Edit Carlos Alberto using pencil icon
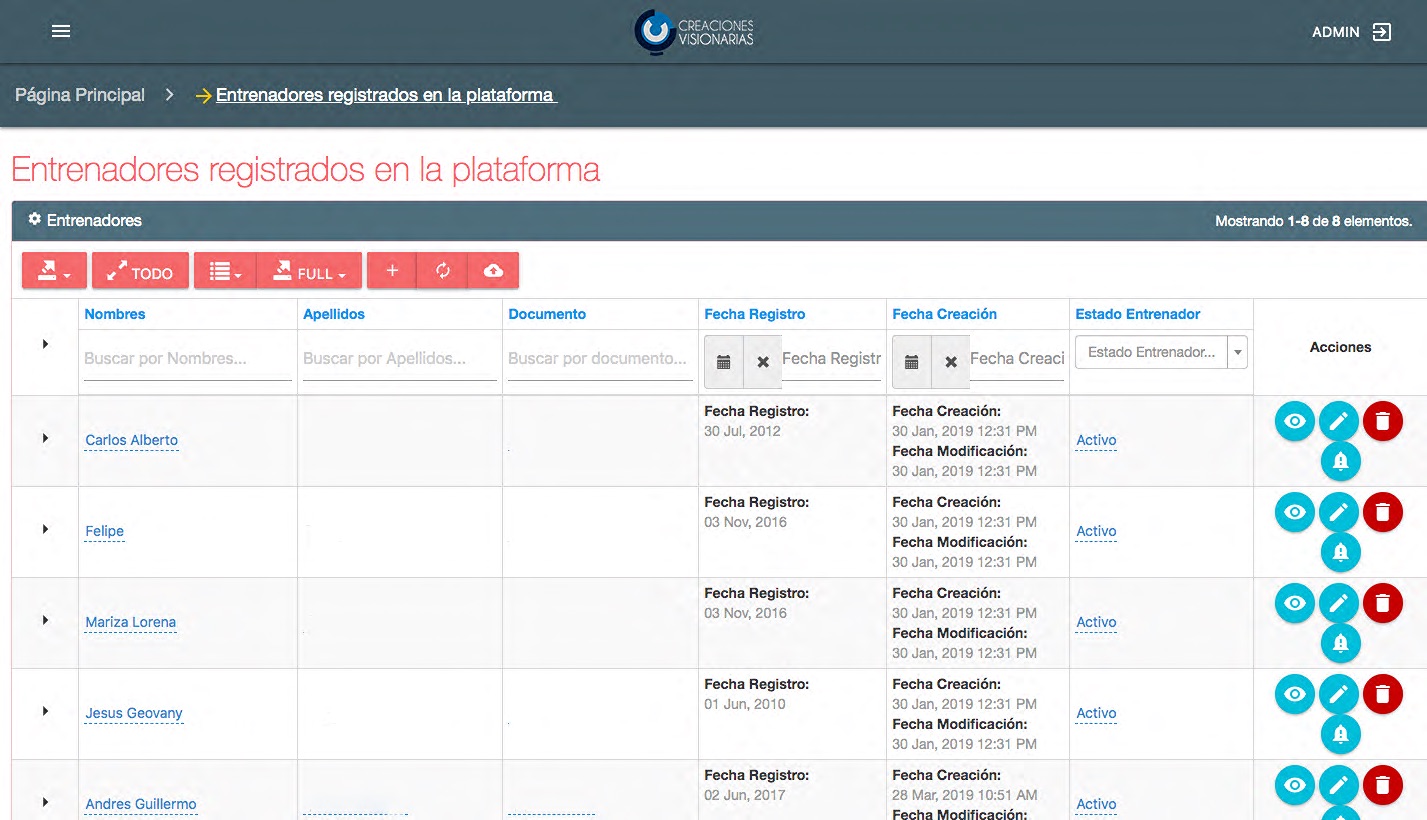This screenshot has height=820, width=1427. 1339,422
